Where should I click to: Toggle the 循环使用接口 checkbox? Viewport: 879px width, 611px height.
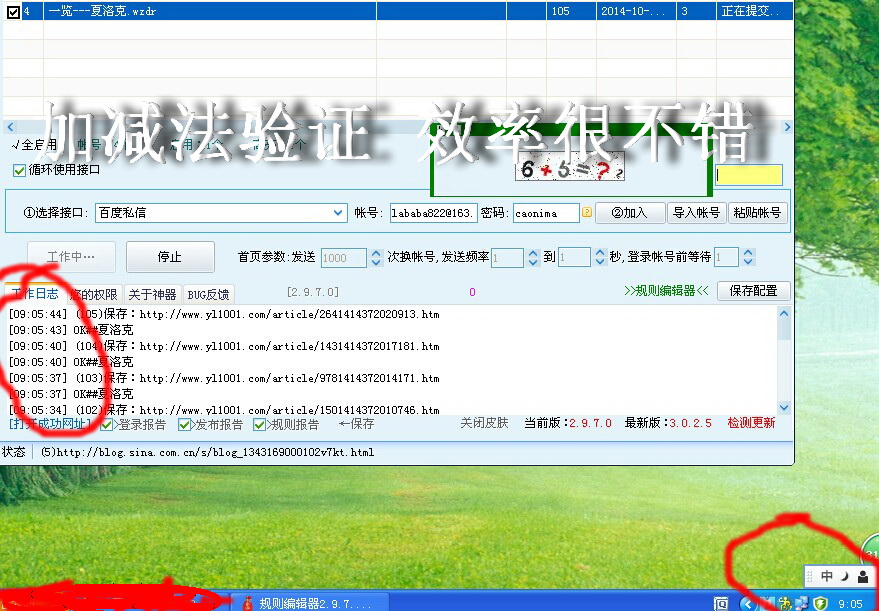coord(19,170)
